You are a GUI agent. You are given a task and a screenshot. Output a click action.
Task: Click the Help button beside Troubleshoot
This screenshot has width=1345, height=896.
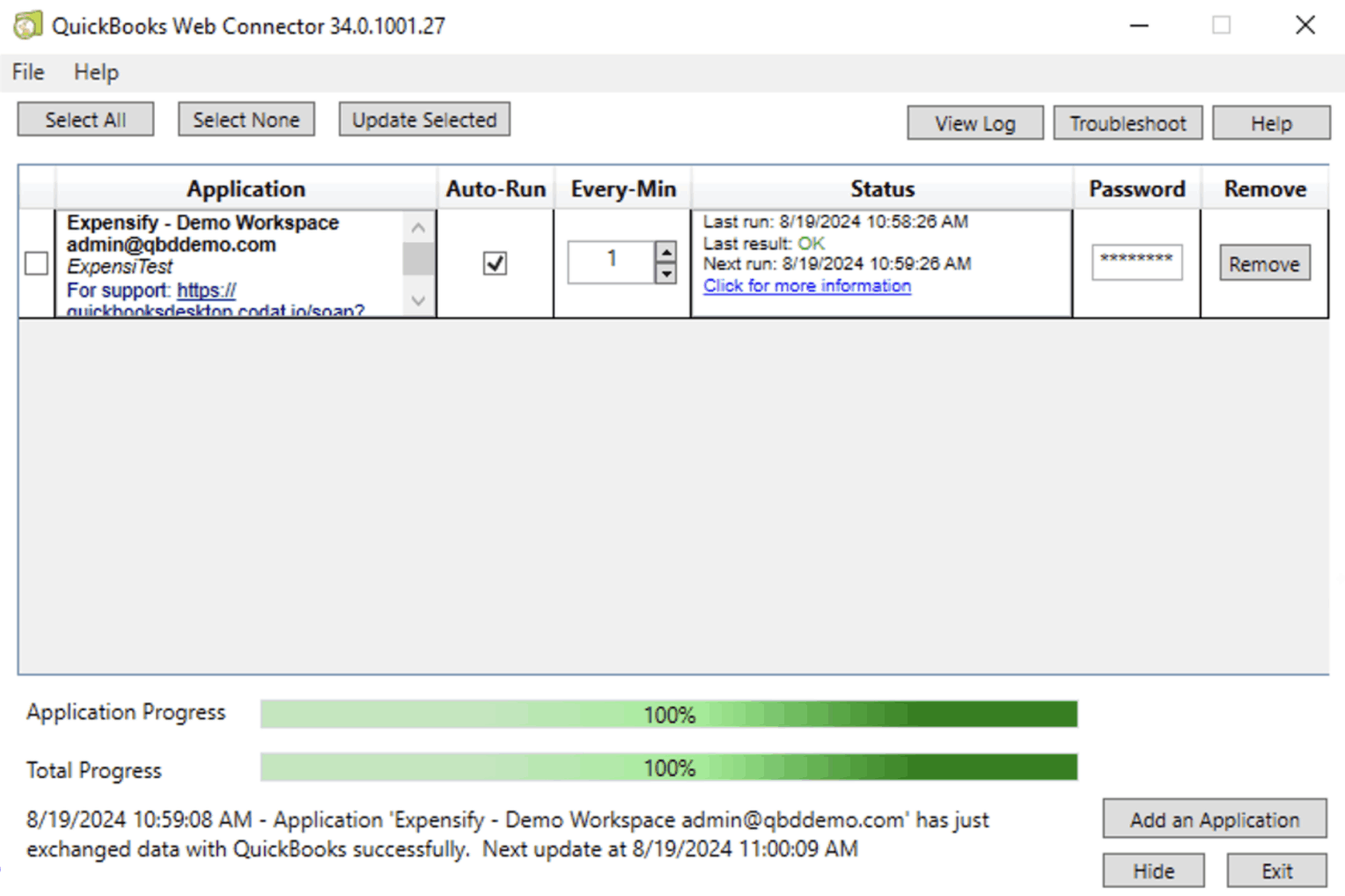click(x=1271, y=123)
